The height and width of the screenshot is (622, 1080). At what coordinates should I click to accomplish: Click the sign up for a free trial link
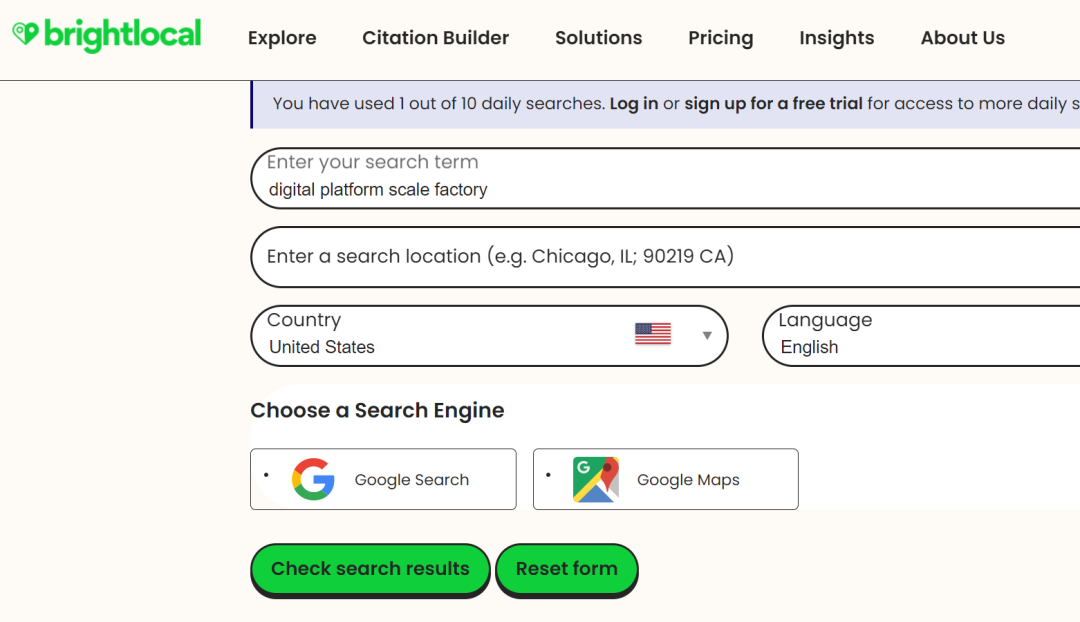[773, 103]
